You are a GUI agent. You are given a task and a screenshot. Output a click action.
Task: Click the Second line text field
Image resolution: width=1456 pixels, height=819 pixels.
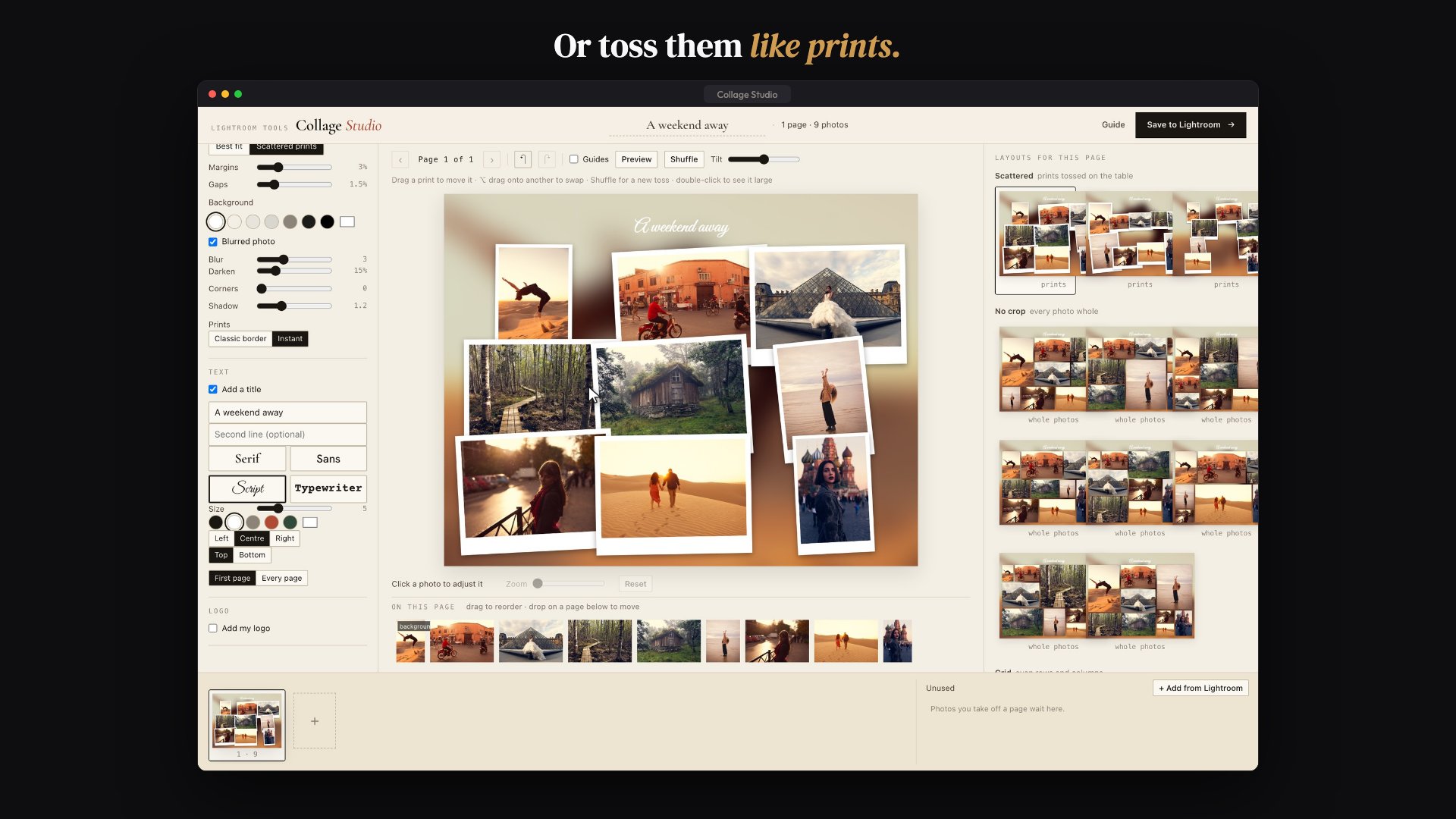(287, 435)
